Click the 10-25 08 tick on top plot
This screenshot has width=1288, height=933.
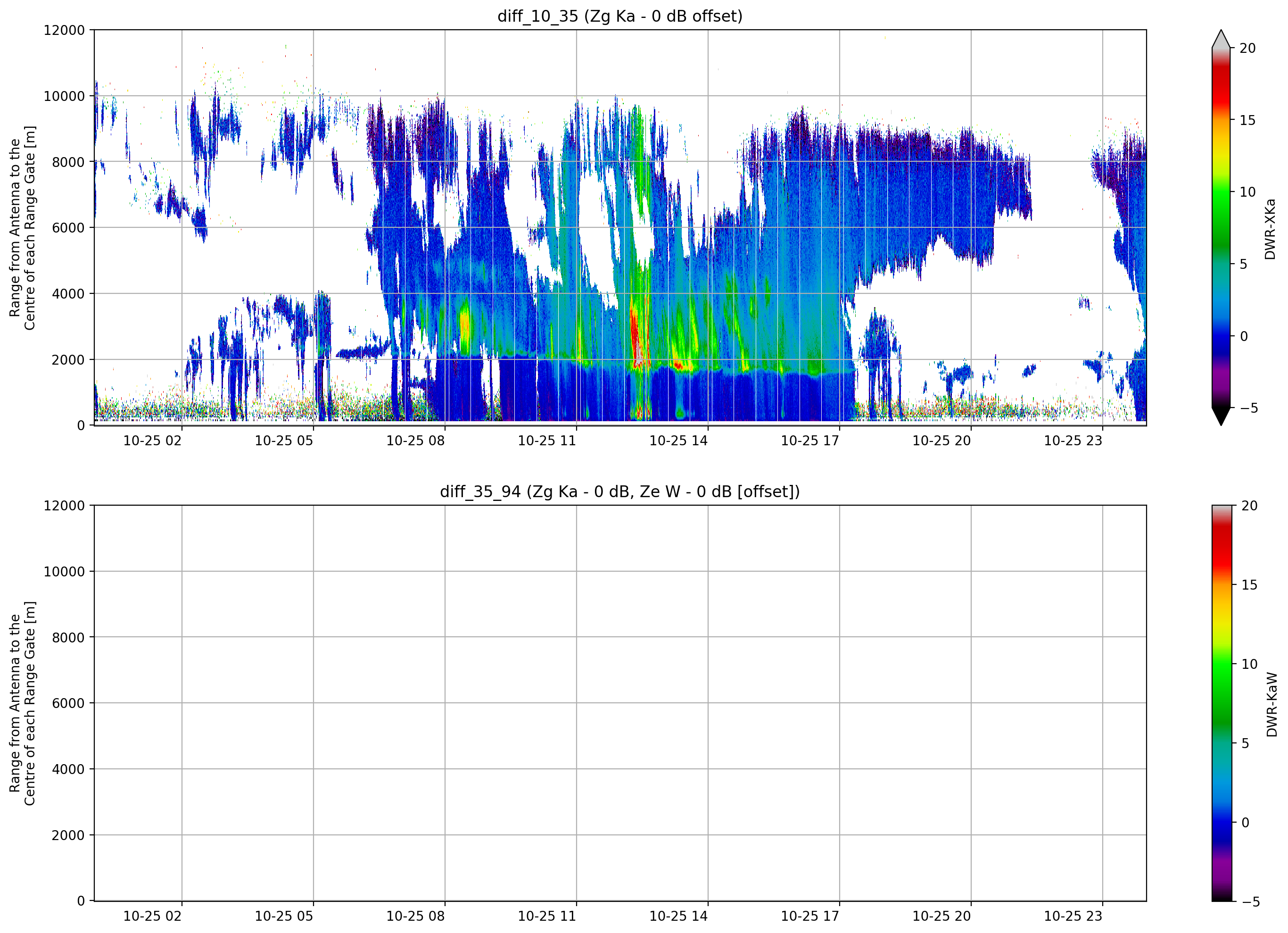415,441
